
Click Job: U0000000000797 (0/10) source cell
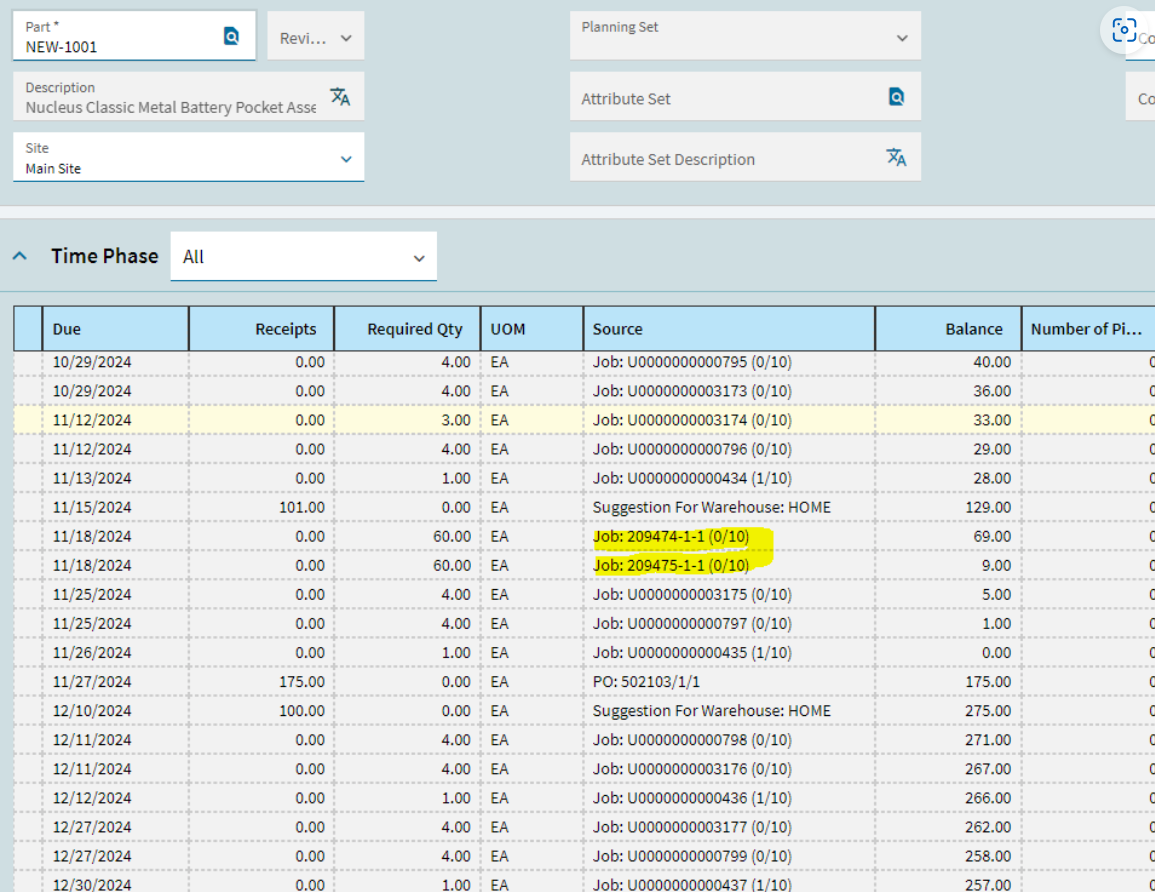(692, 623)
